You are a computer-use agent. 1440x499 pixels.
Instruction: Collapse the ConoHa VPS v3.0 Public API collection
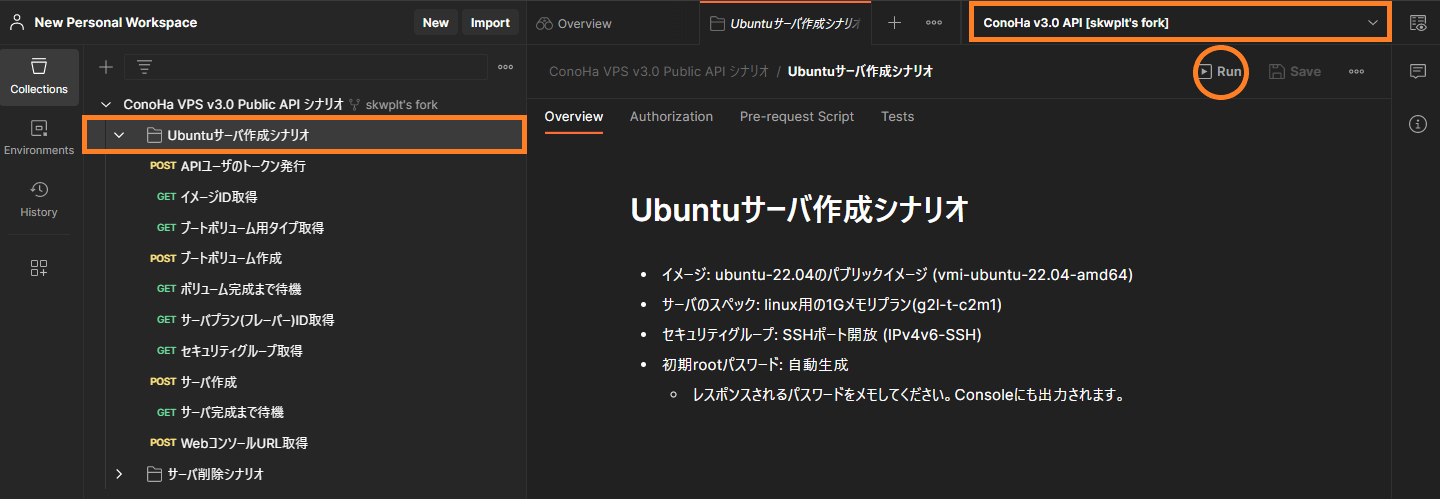pos(106,104)
